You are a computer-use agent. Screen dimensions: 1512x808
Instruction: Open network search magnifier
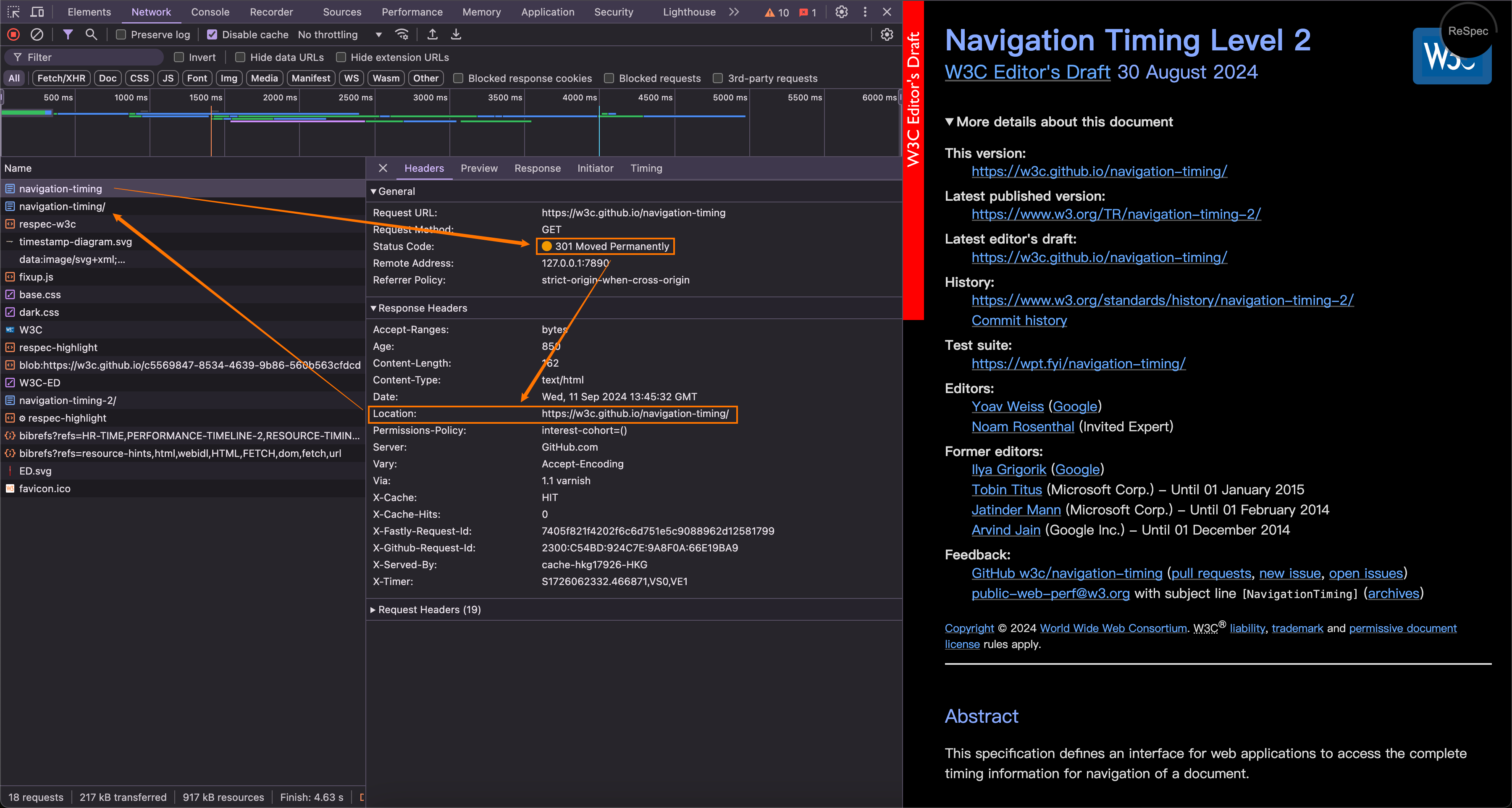click(x=91, y=34)
